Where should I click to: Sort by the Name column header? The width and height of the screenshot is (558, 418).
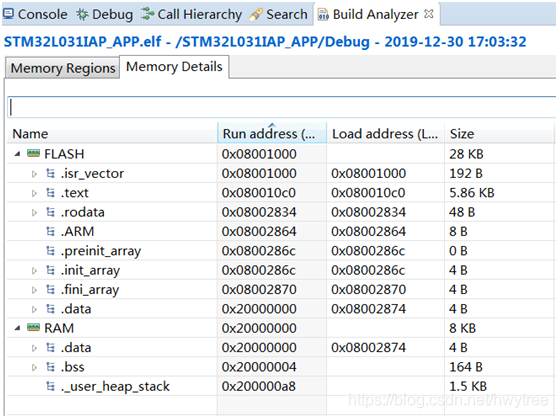112,134
